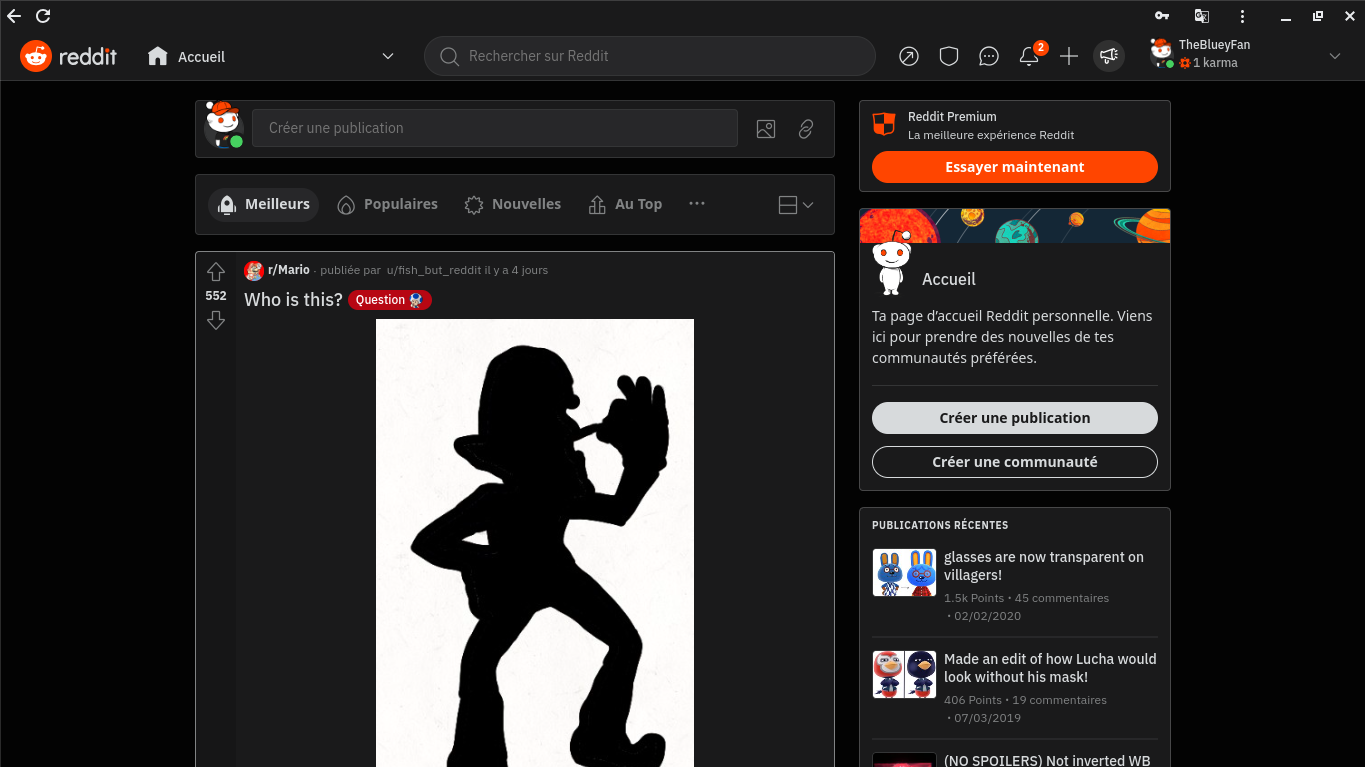Open the u/fish_but_reddit profile link
Viewport: 1365px width, 767px height.
click(434, 270)
